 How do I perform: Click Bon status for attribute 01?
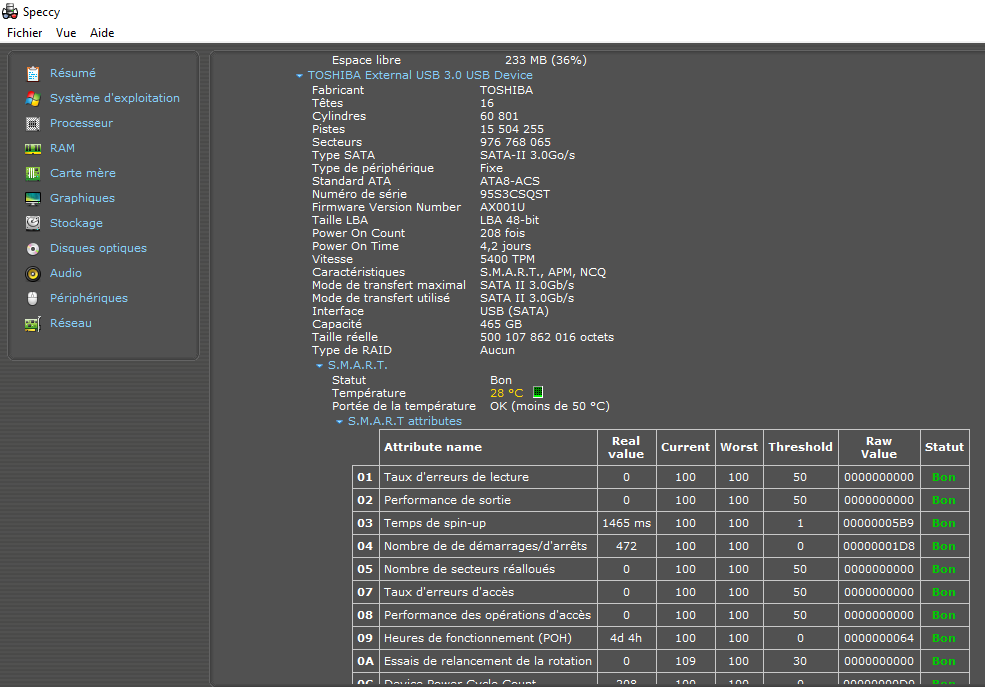pos(944,477)
